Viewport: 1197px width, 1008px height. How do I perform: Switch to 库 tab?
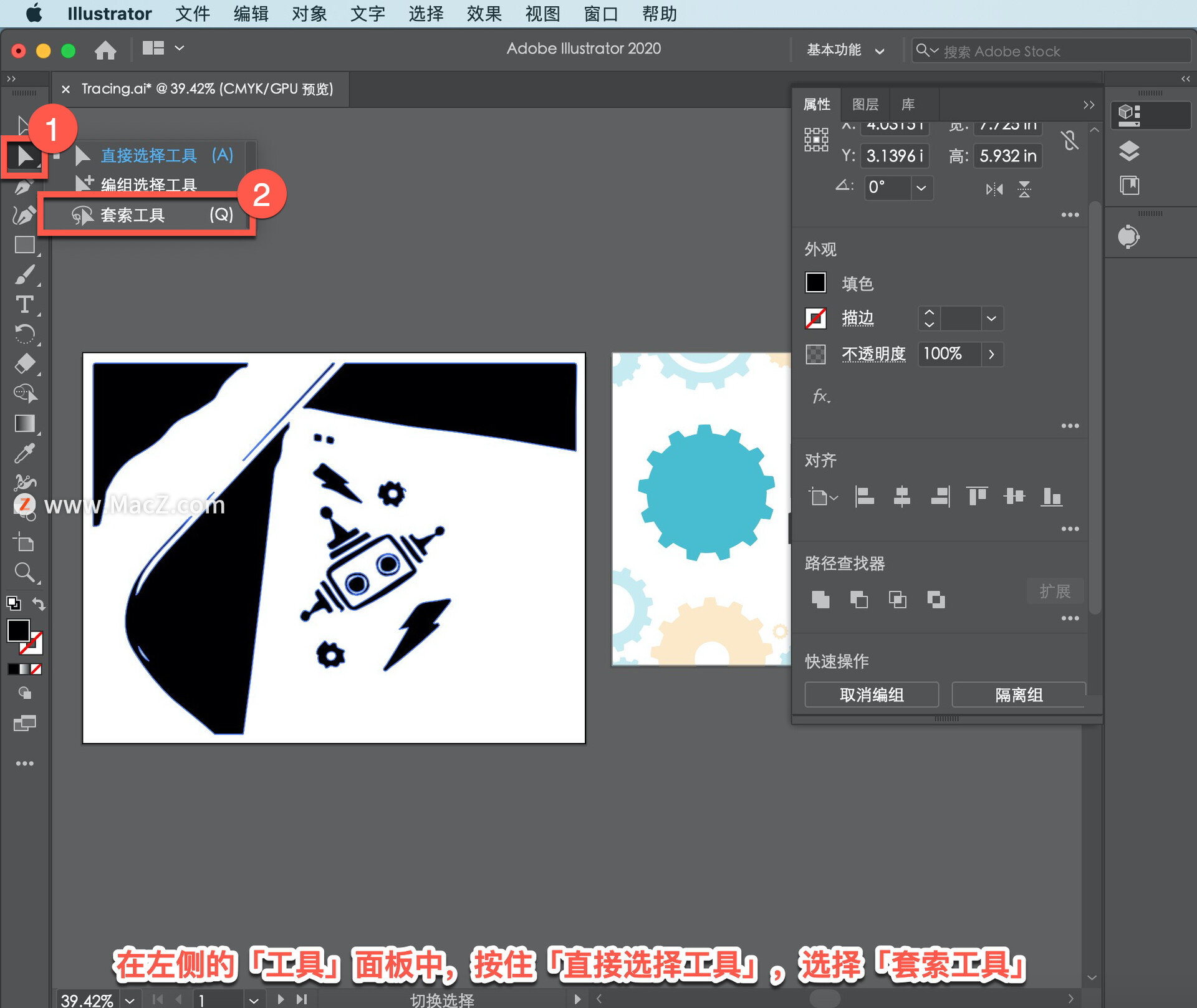pos(908,104)
